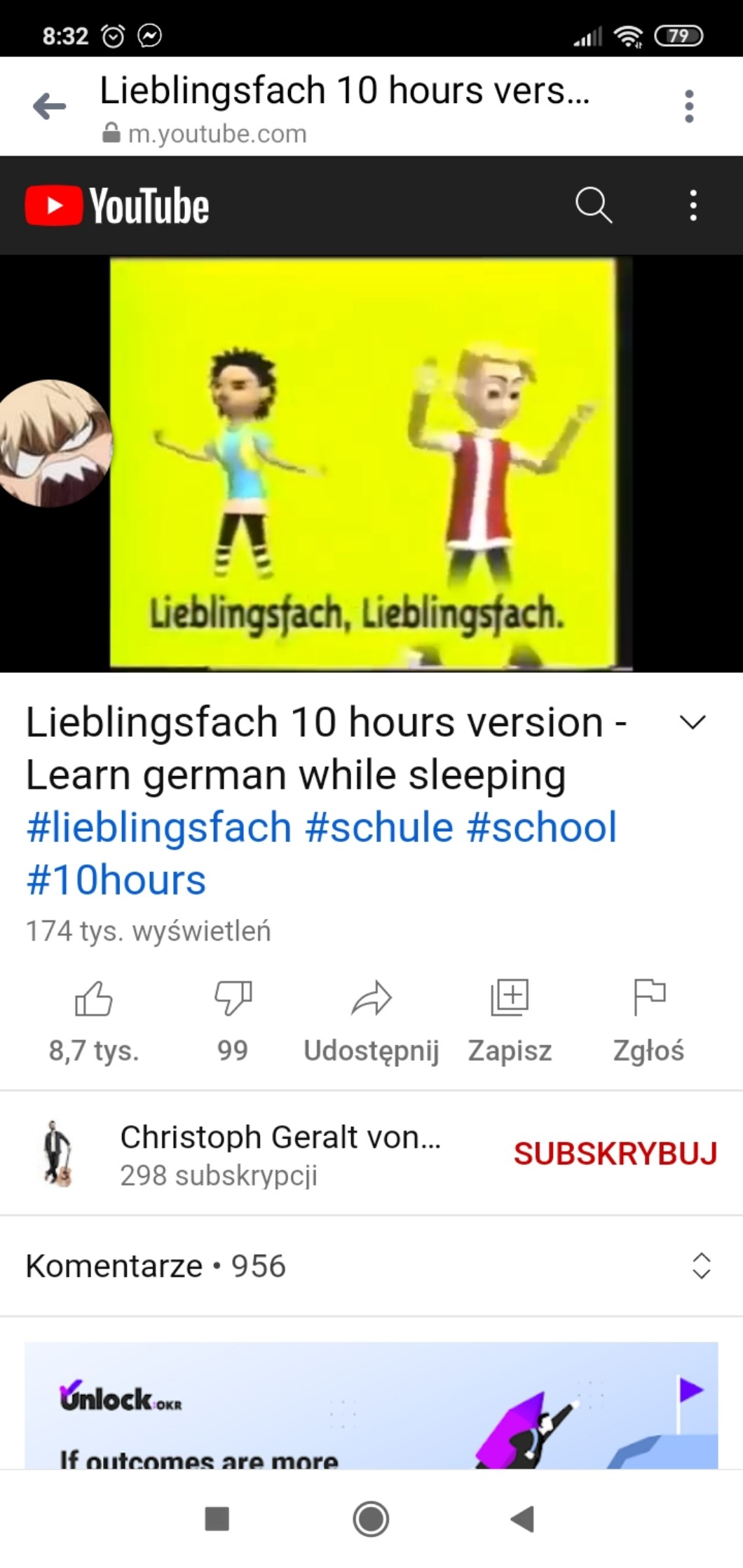Open the #10hours hashtag link
Viewport: 743px width, 1568px height.
coord(116,880)
